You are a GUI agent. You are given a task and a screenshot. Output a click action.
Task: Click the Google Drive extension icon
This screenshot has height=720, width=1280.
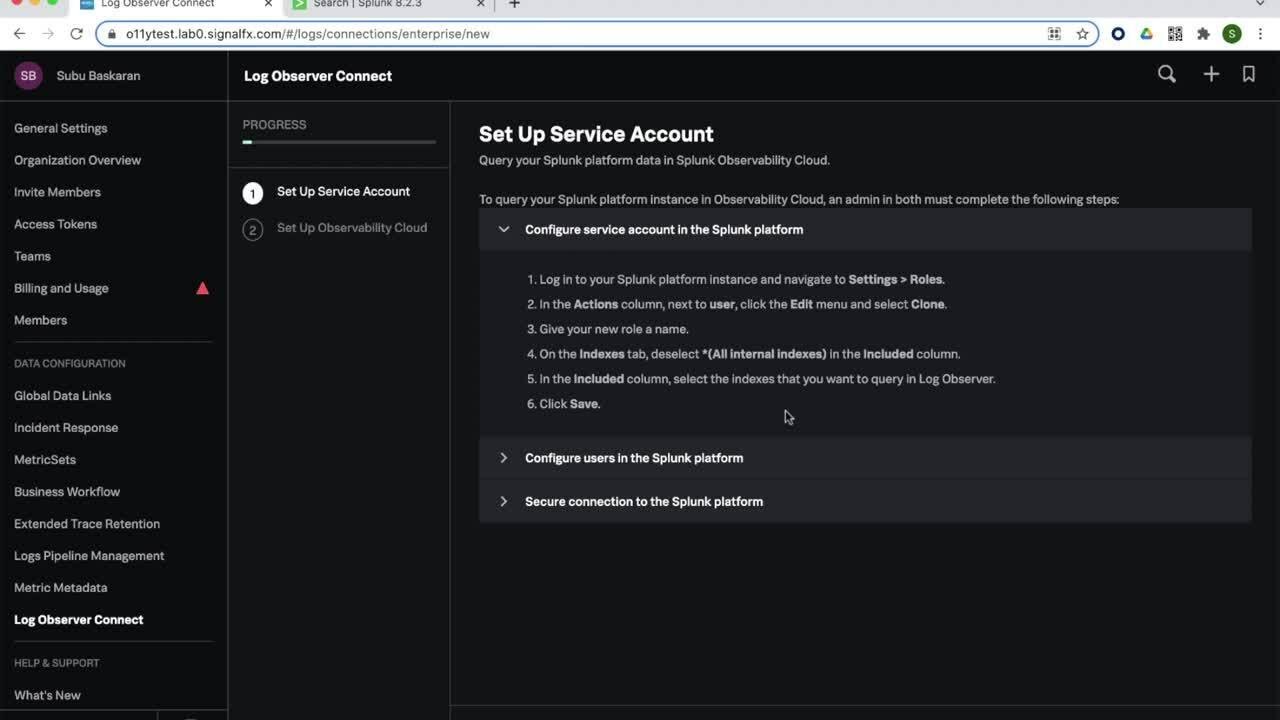1147,34
